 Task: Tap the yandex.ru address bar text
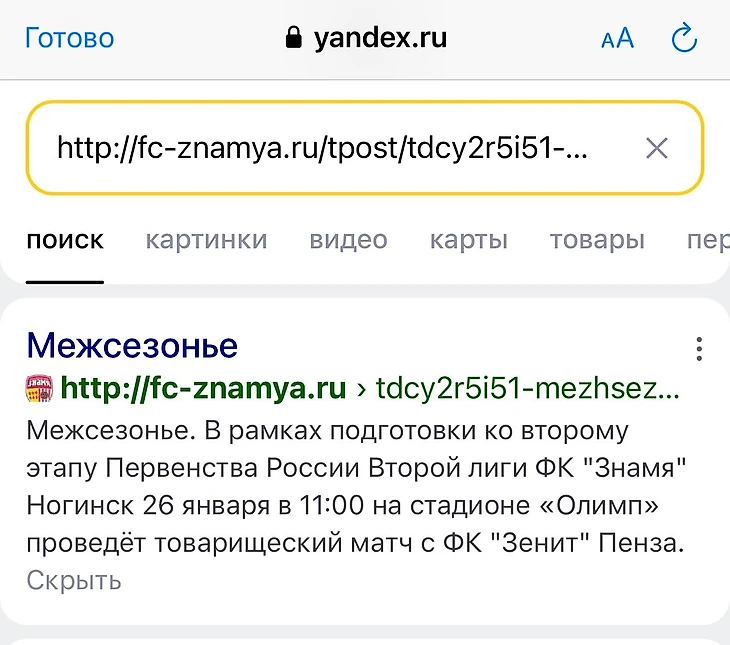point(380,39)
